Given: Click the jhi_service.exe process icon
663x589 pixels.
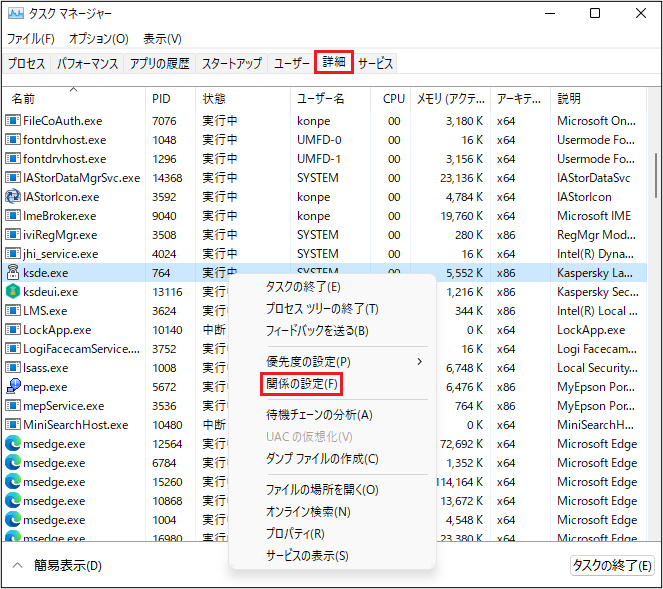Looking at the screenshot, I should [x=13, y=254].
